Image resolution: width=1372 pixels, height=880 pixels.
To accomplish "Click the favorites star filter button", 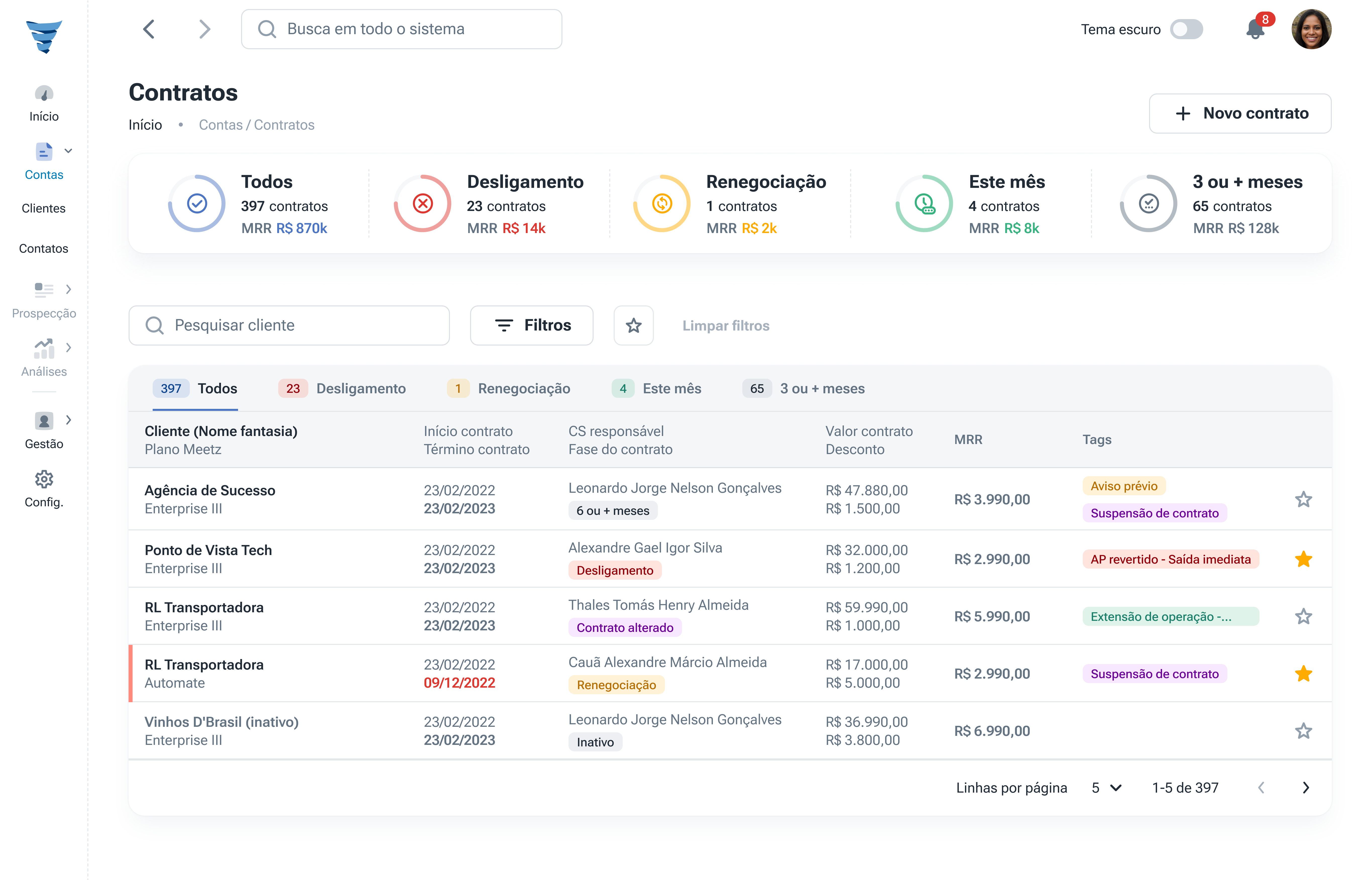I will (634, 326).
